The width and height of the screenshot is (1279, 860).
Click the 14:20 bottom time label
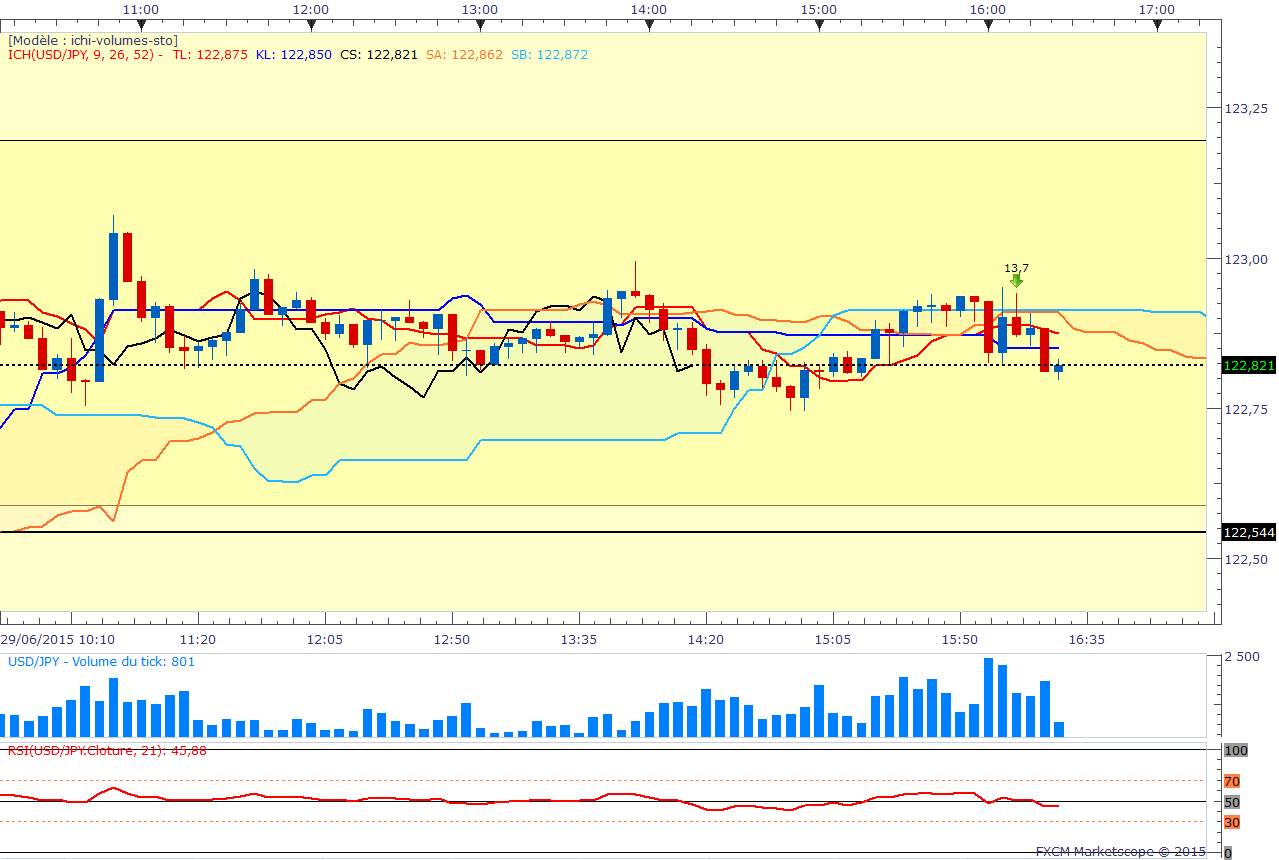(x=706, y=639)
